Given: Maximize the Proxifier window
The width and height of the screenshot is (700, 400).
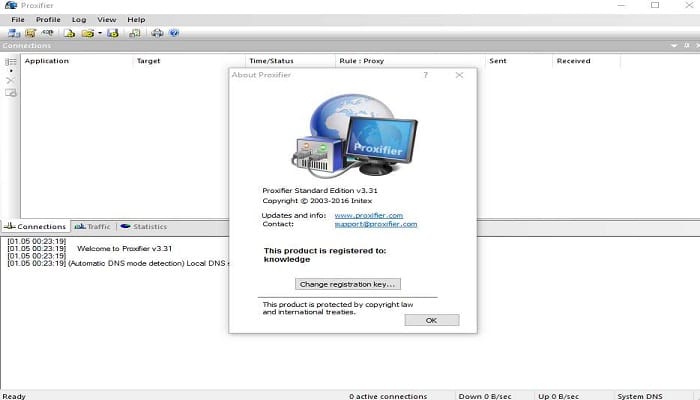Looking at the screenshot, I should point(655,5).
